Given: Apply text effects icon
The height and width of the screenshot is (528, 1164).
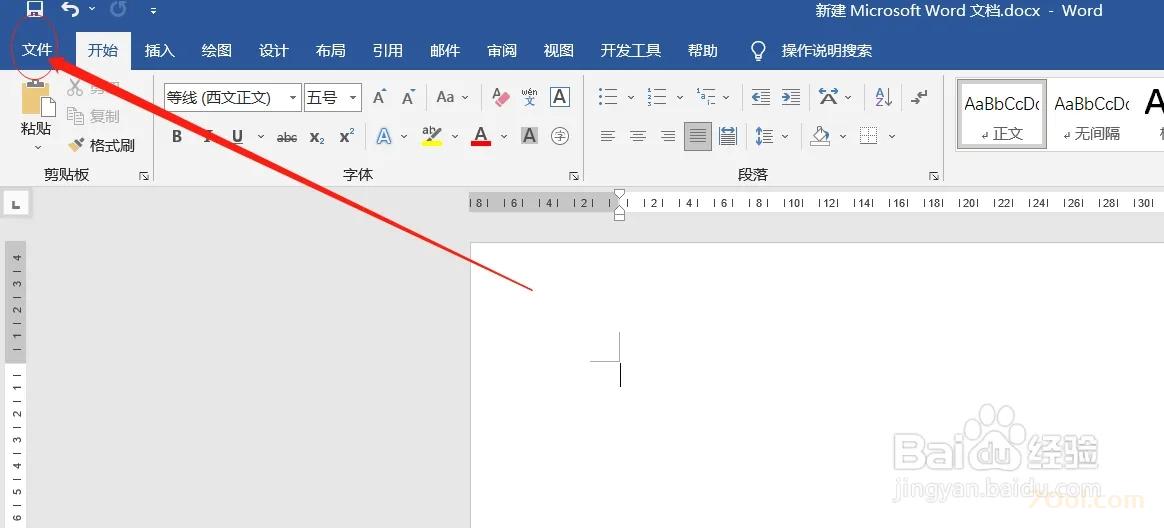Looking at the screenshot, I should 384,137.
